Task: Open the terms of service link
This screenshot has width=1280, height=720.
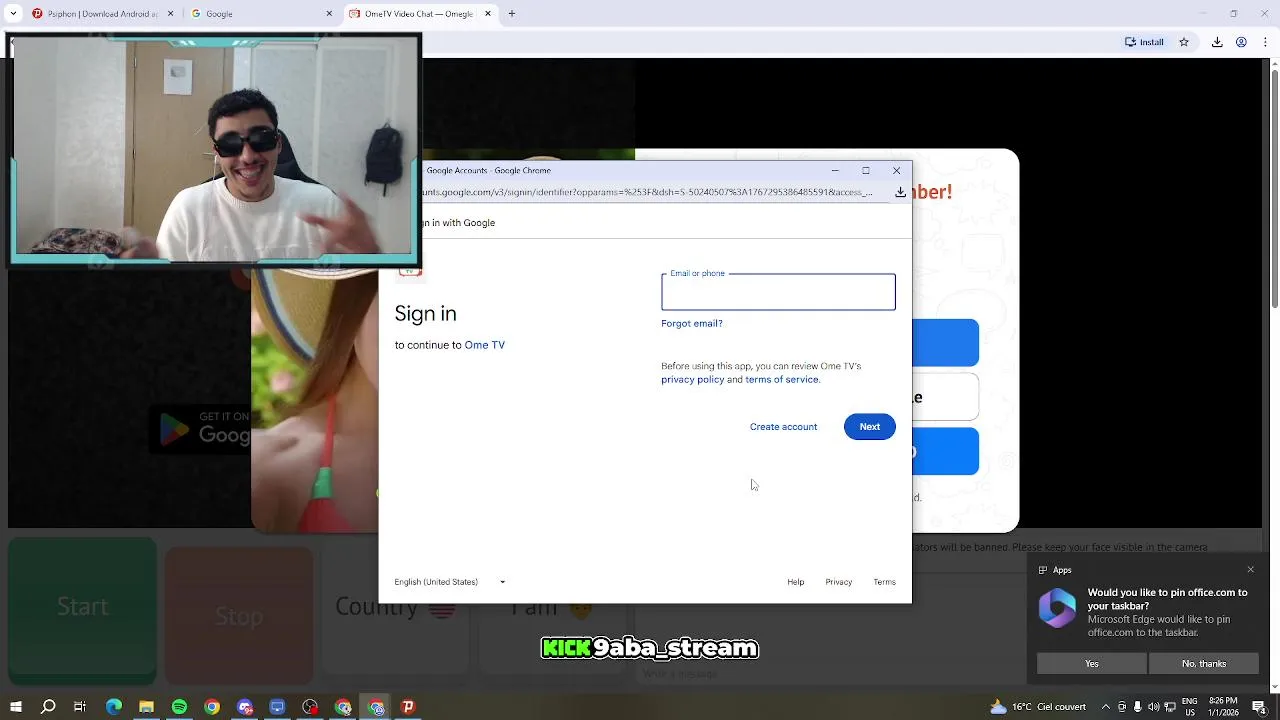Action: (781, 380)
